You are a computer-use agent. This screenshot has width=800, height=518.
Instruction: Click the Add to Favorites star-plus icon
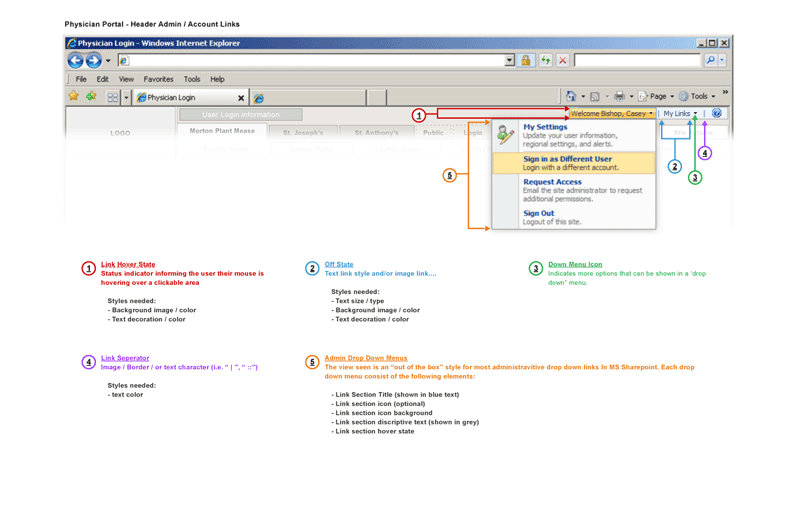coord(91,96)
